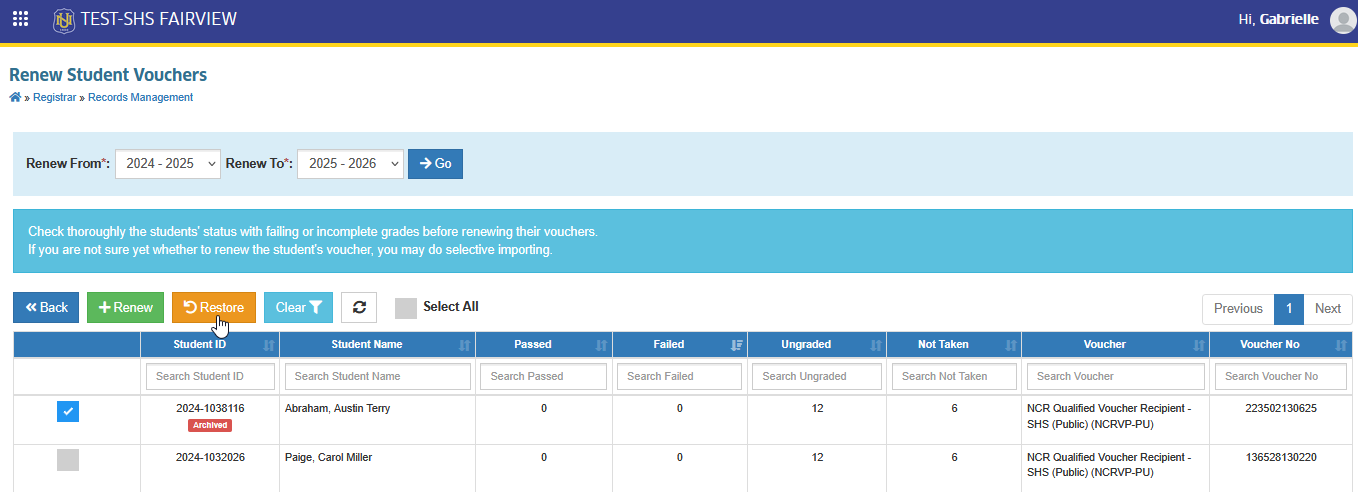This screenshot has height=492, width=1358.
Task: Click the green Renew button
Action: (x=126, y=308)
